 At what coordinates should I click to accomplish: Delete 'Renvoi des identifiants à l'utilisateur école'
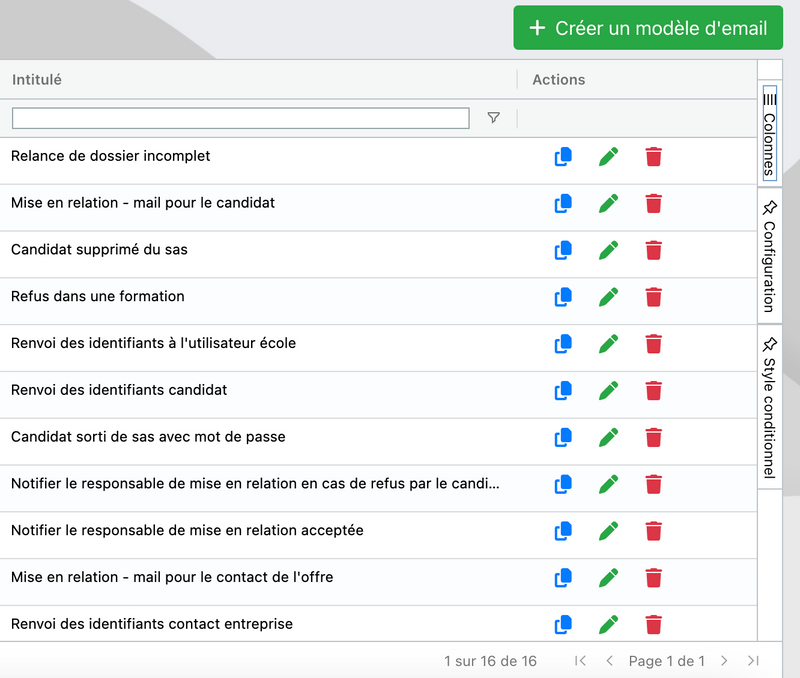click(x=654, y=344)
